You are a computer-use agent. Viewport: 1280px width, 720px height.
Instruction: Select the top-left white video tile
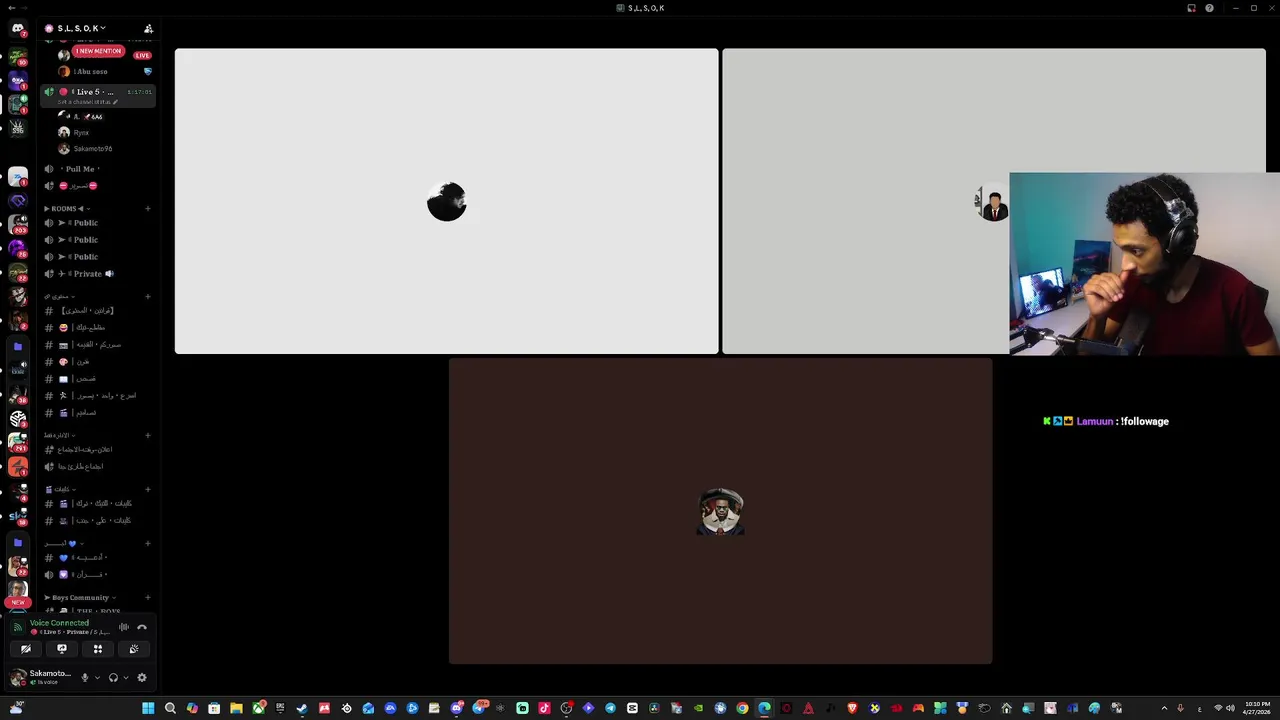[446, 201]
